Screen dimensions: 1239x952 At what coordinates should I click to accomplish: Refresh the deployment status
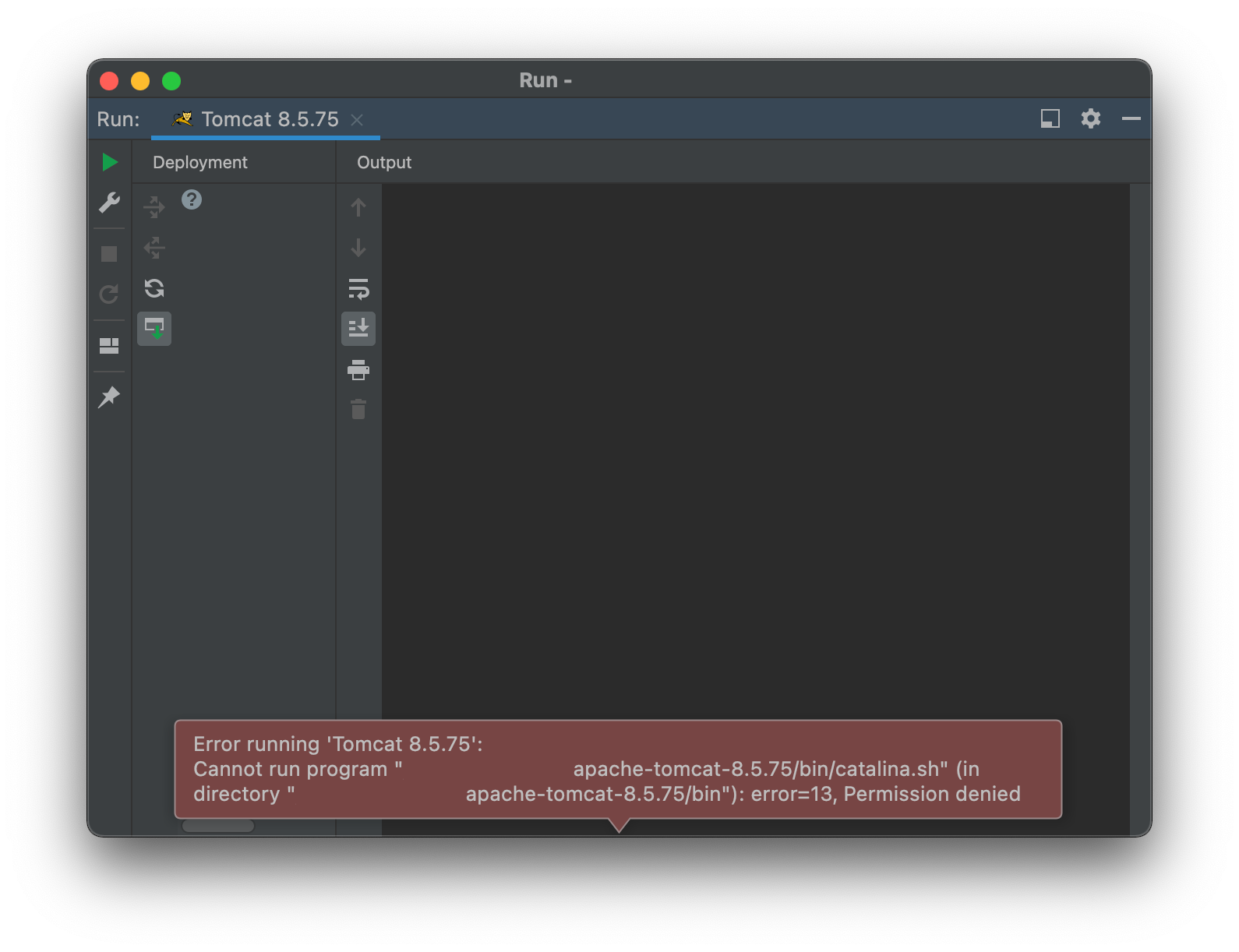[x=154, y=288]
